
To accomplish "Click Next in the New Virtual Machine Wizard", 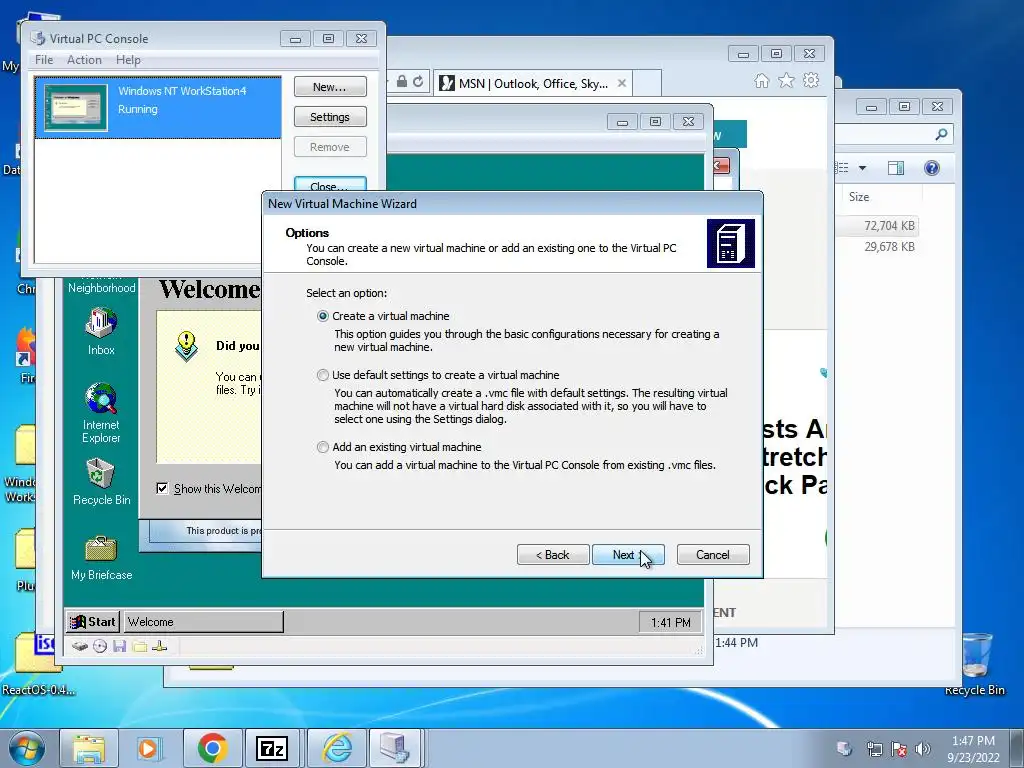I will tap(628, 554).
